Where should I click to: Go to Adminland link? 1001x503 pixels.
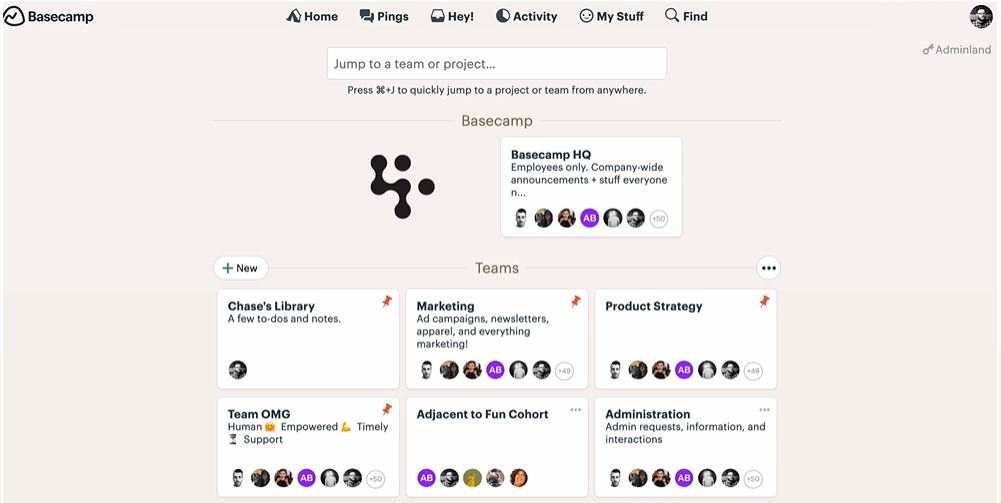957,49
